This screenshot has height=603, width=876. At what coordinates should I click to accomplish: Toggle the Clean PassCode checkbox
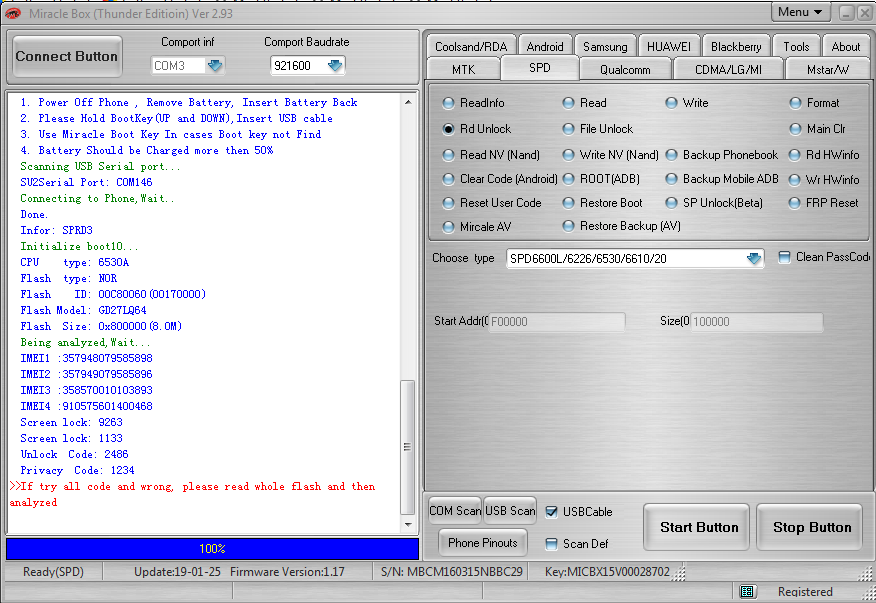coord(784,257)
